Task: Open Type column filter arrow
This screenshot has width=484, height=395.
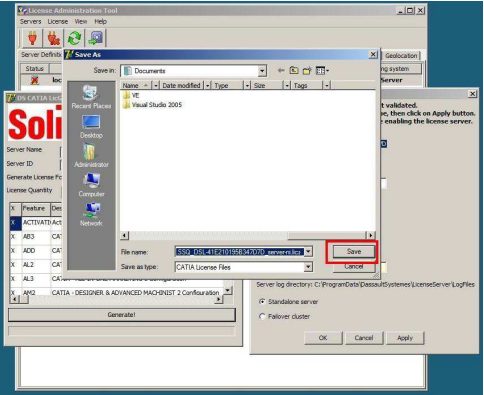Action: 247,86
